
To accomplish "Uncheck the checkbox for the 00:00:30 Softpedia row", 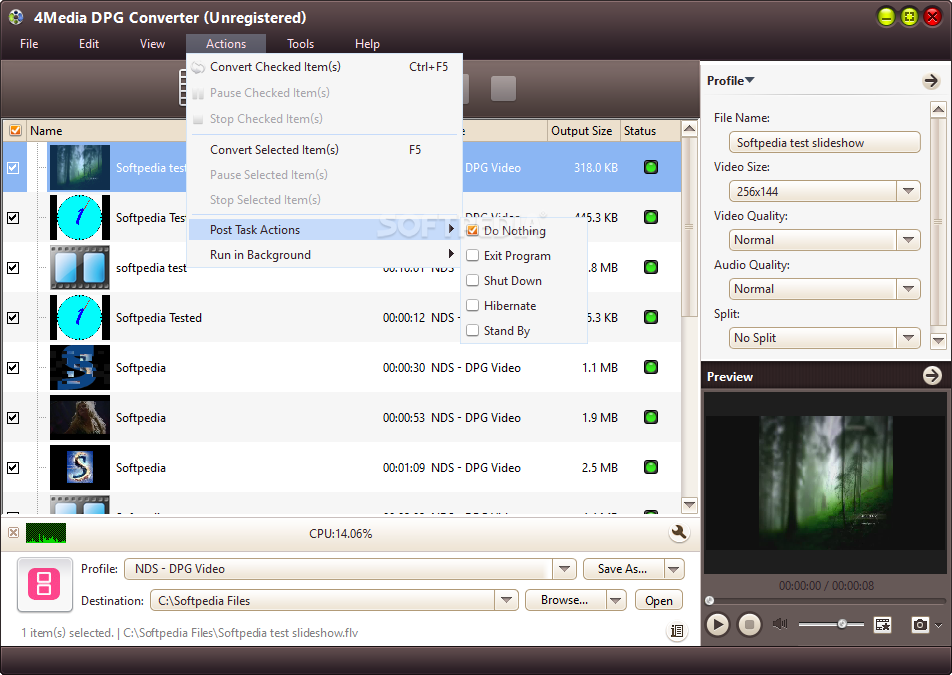I will [13, 368].
